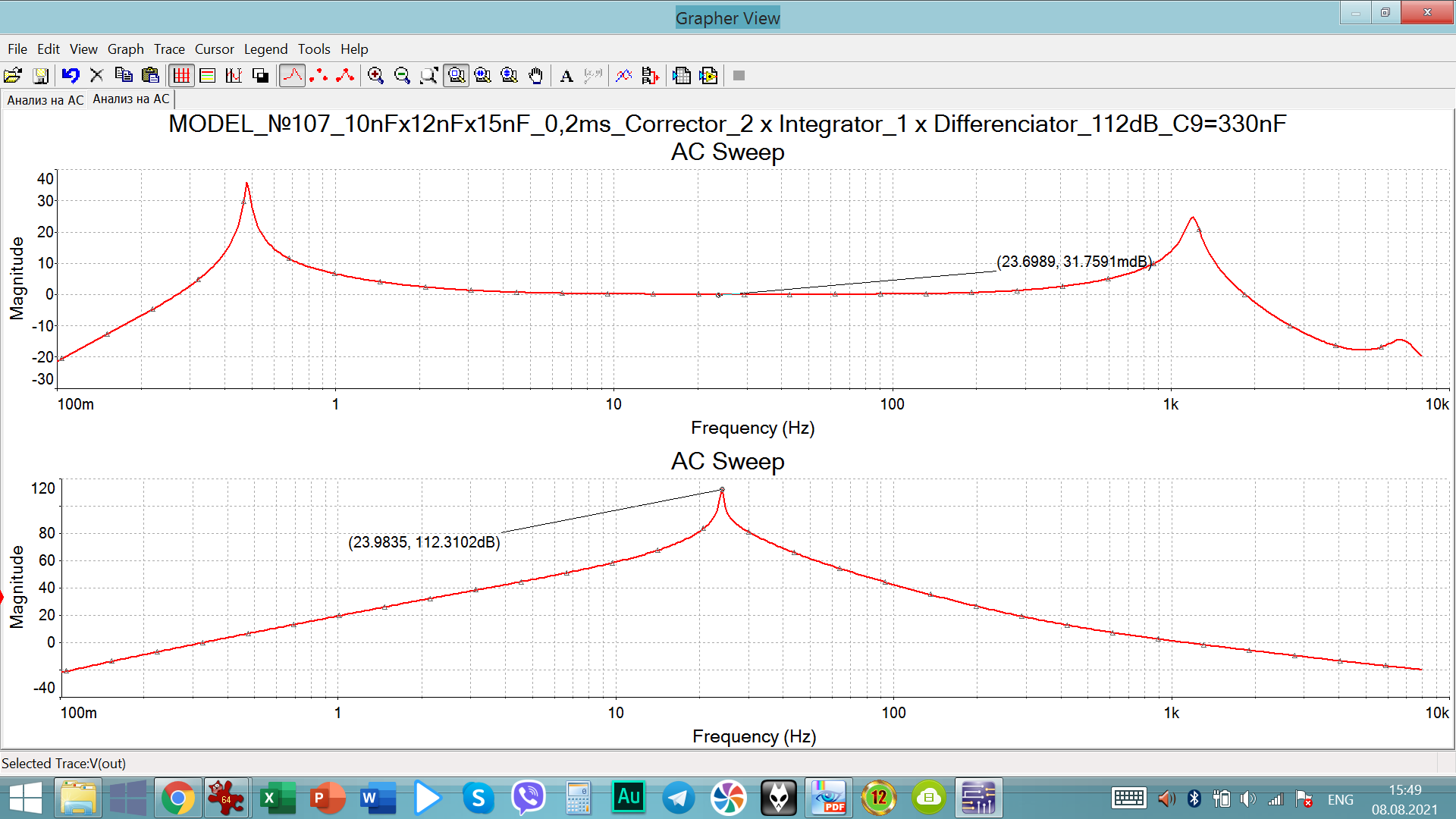Click the overlay traces icon
The height and width of the screenshot is (819, 1456).
coord(623,75)
